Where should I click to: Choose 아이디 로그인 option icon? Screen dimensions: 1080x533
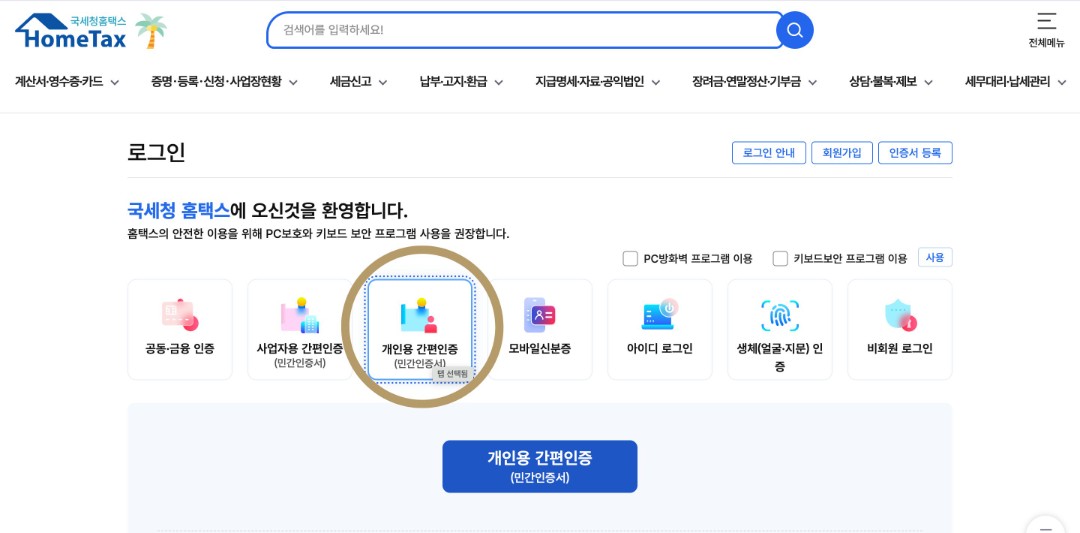(x=660, y=315)
